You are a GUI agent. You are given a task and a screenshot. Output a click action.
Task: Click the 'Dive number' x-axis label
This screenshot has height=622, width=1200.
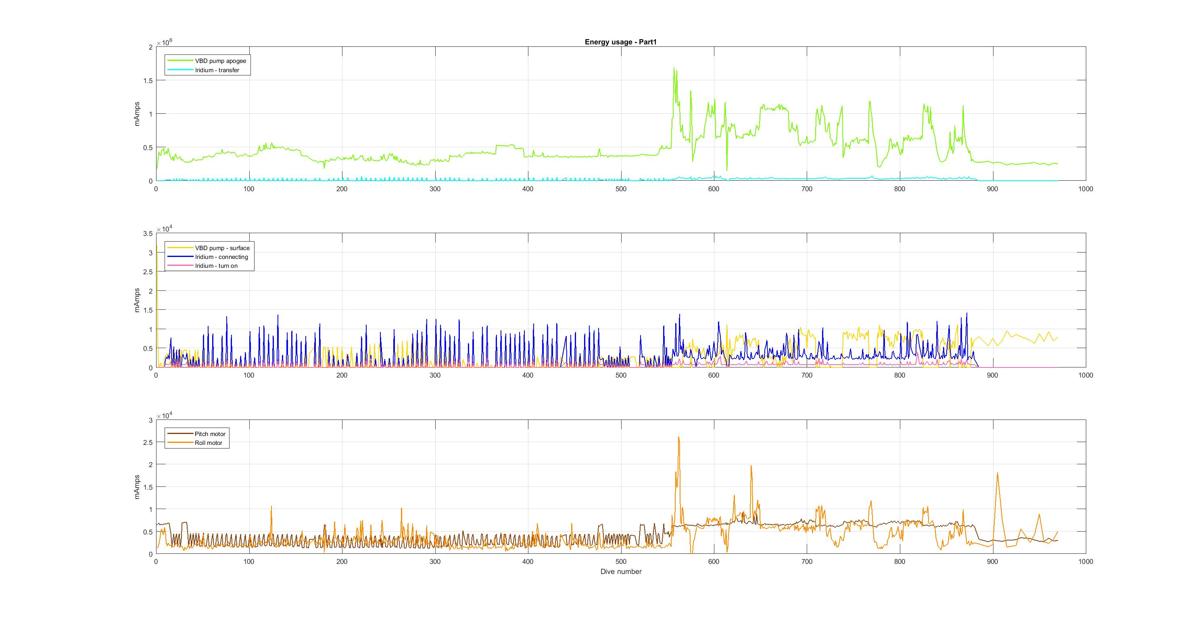point(620,572)
